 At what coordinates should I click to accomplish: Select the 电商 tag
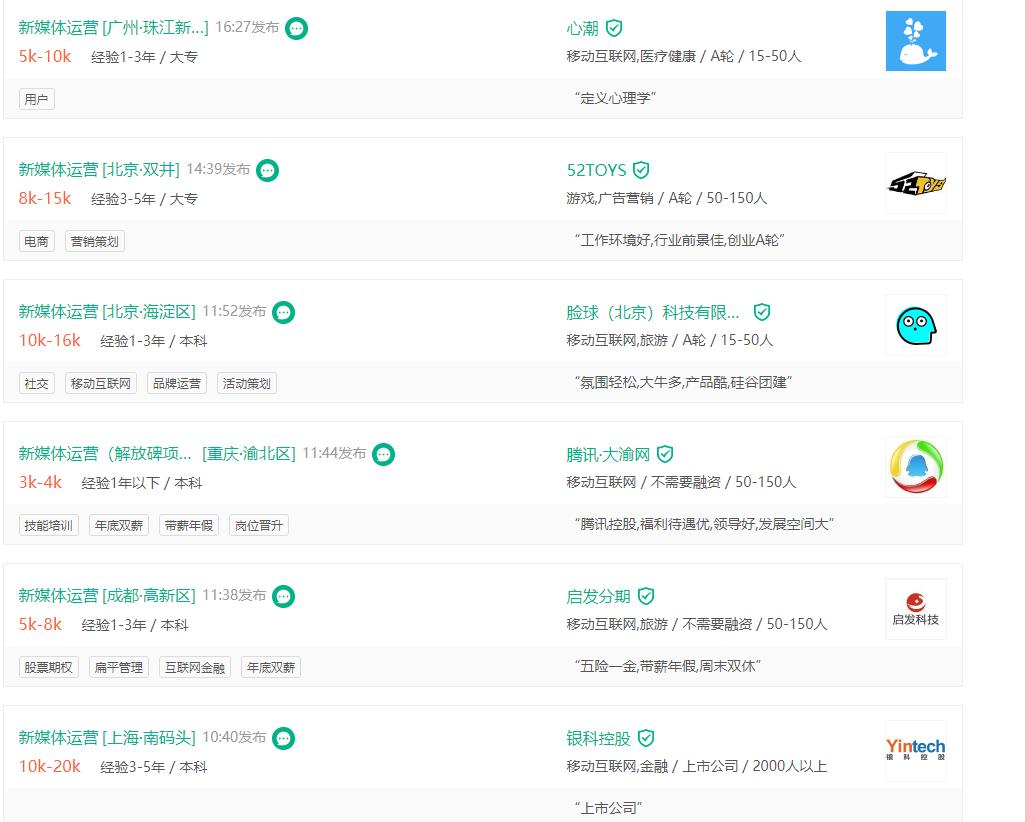tap(36, 241)
